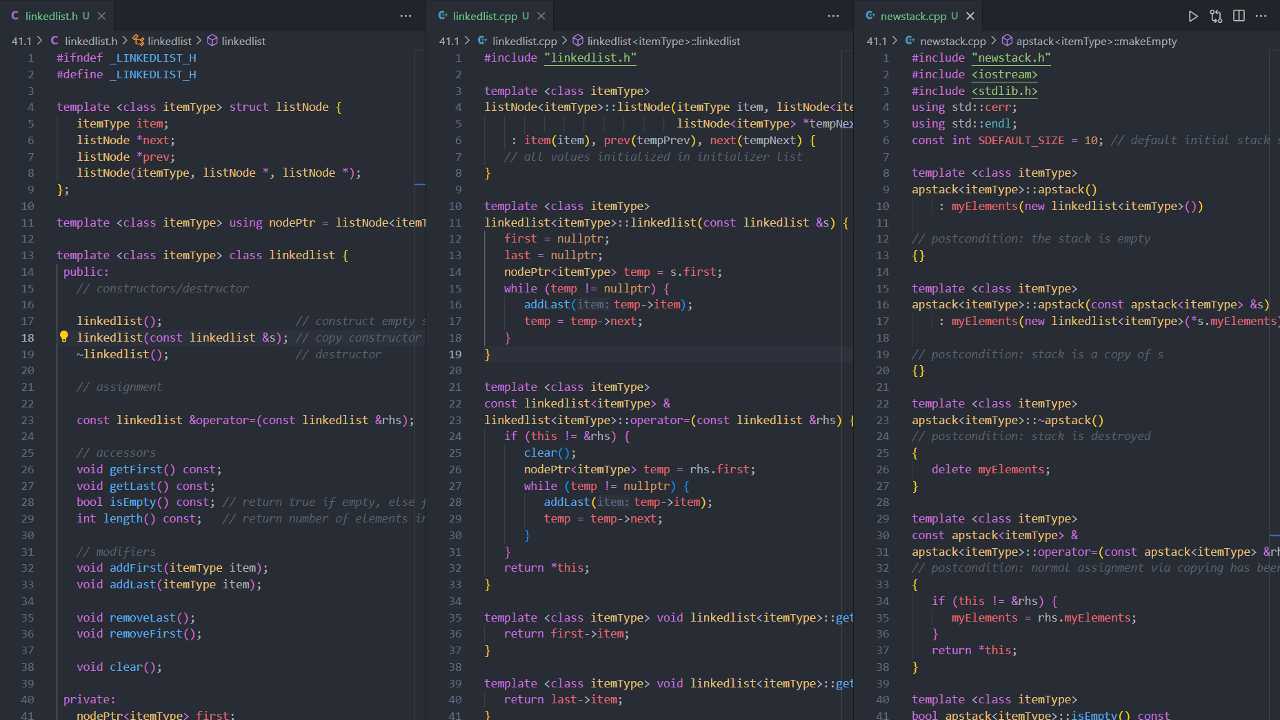The image size is (1280, 720).
Task: Close the newstack.cpp tab
Action: point(970,16)
